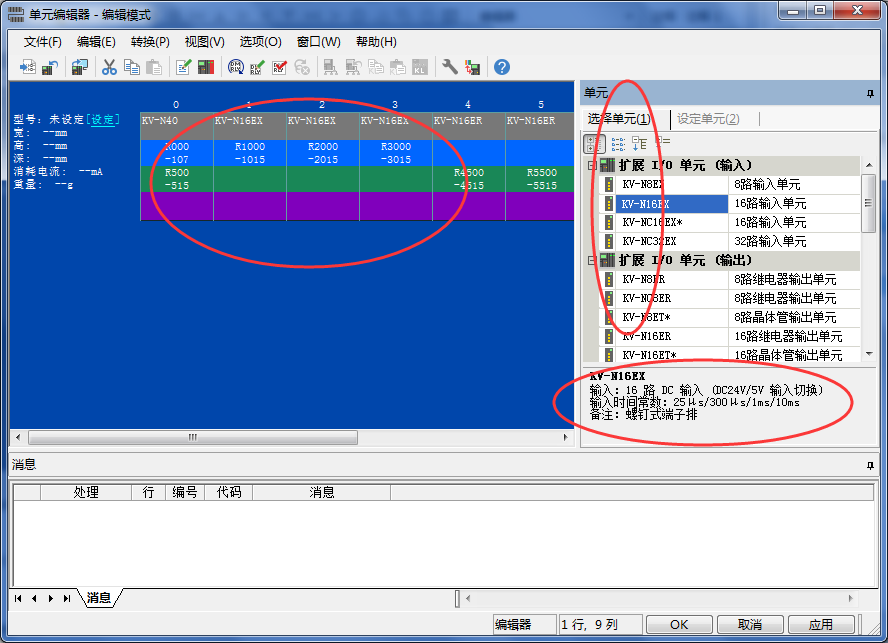Screen dimensions: 888x643
Task: Open the edit sheet with pencil icon
Action: (x=183, y=67)
